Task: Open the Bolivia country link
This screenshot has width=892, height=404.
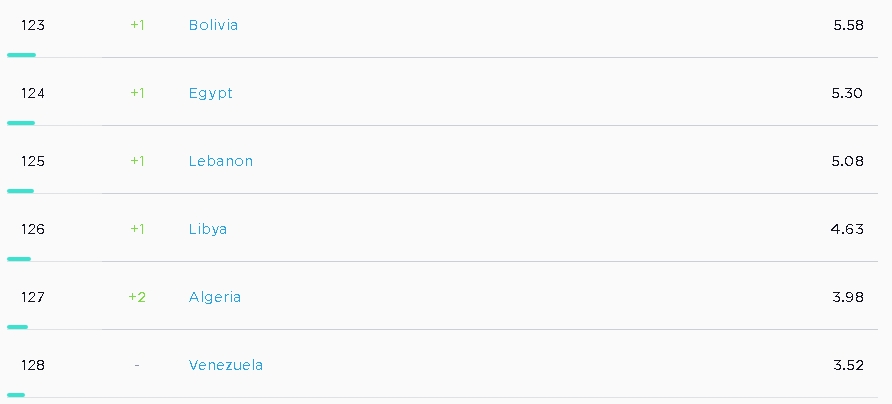Action: pos(213,25)
